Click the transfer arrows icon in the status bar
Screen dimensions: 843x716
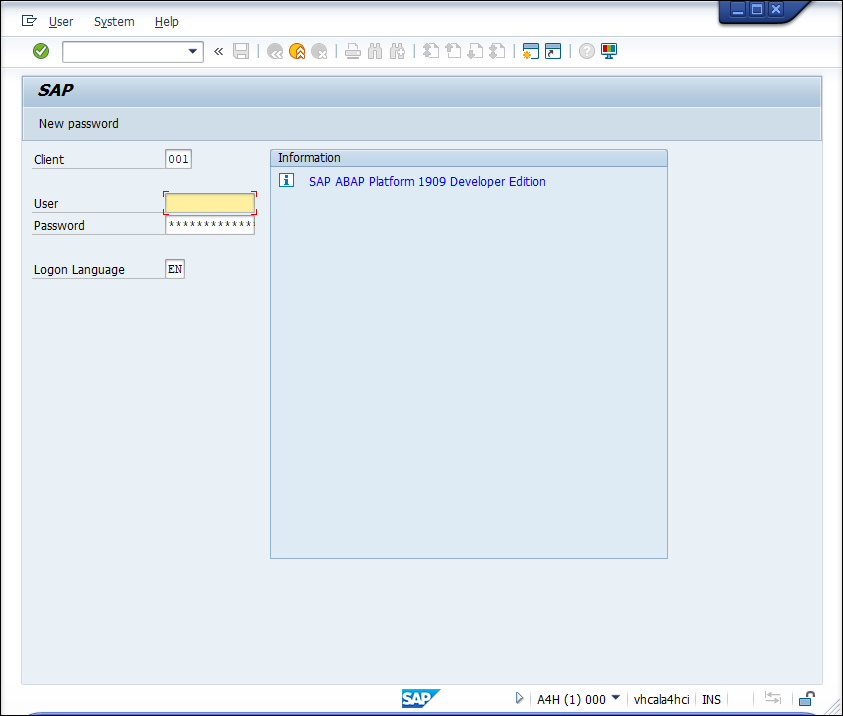tap(773, 698)
